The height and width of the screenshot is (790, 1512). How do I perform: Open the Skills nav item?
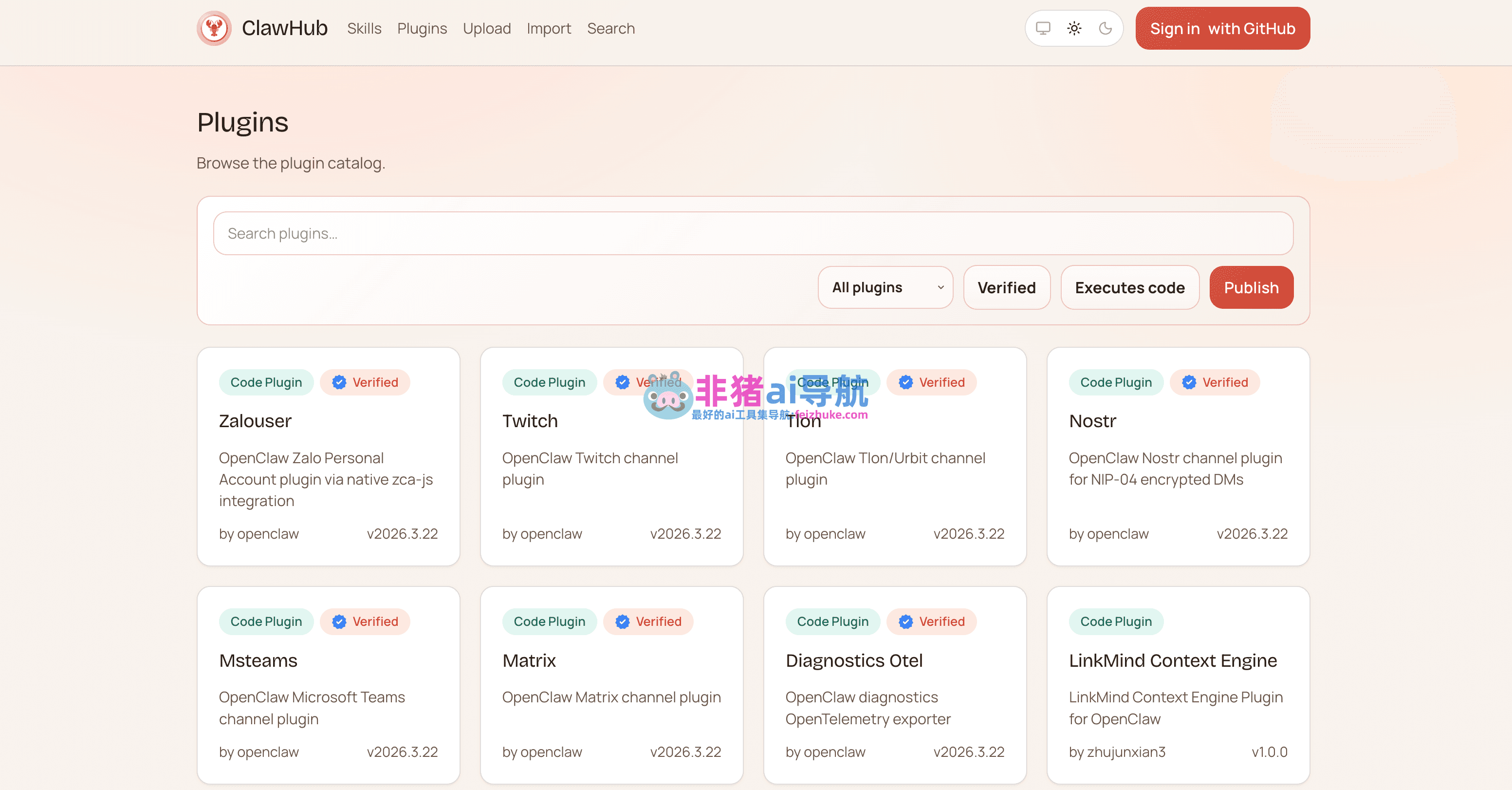[x=364, y=28]
